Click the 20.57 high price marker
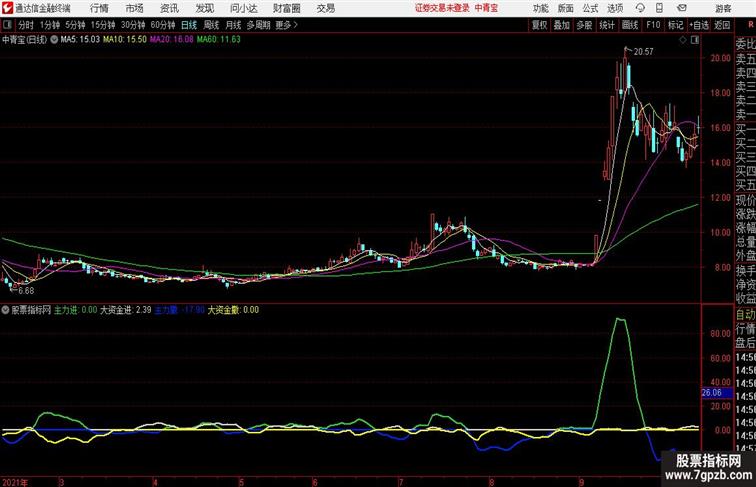This screenshot has width=756, height=487. coord(643,52)
